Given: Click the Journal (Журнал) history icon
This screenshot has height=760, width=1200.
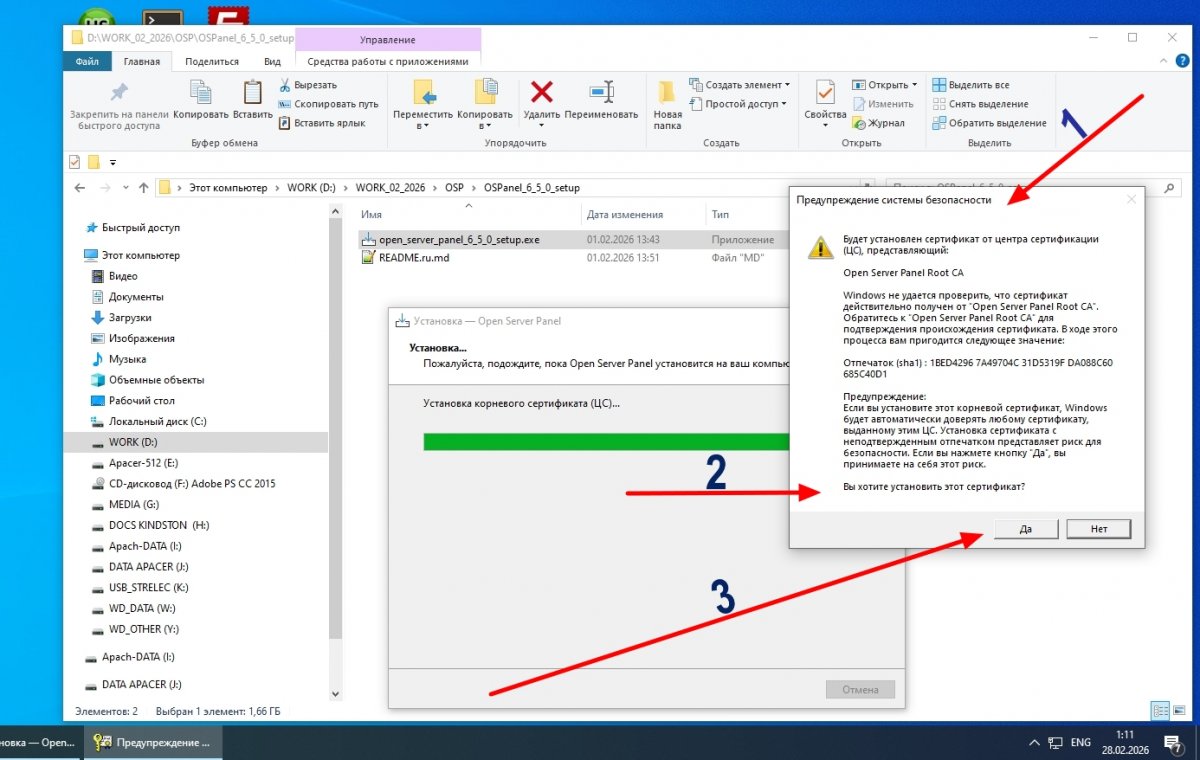Looking at the screenshot, I should [x=859, y=123].
